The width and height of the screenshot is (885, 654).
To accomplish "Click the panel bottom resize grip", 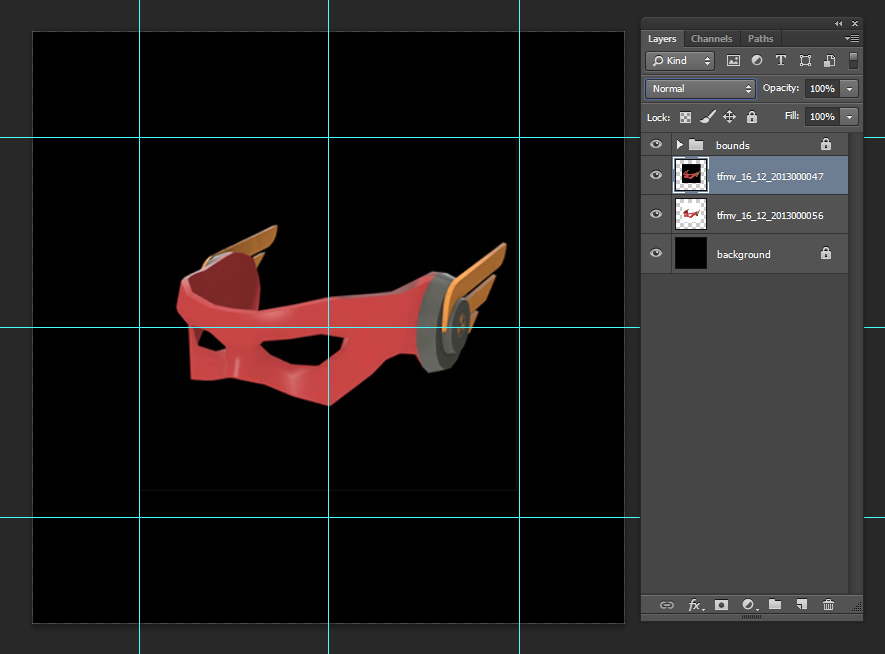I will pyautogui.click(x=751, y=617).
